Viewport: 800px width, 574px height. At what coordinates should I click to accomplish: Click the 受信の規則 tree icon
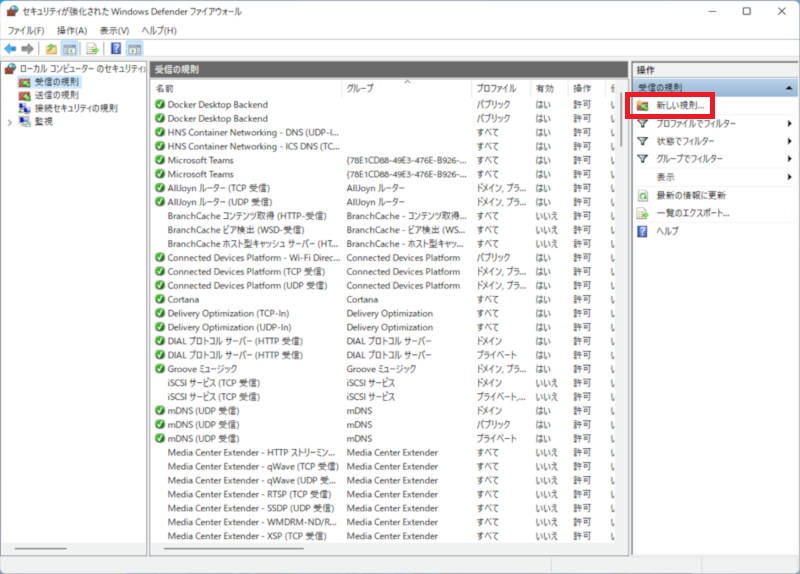pyautogui.click(x=24, y=82)
